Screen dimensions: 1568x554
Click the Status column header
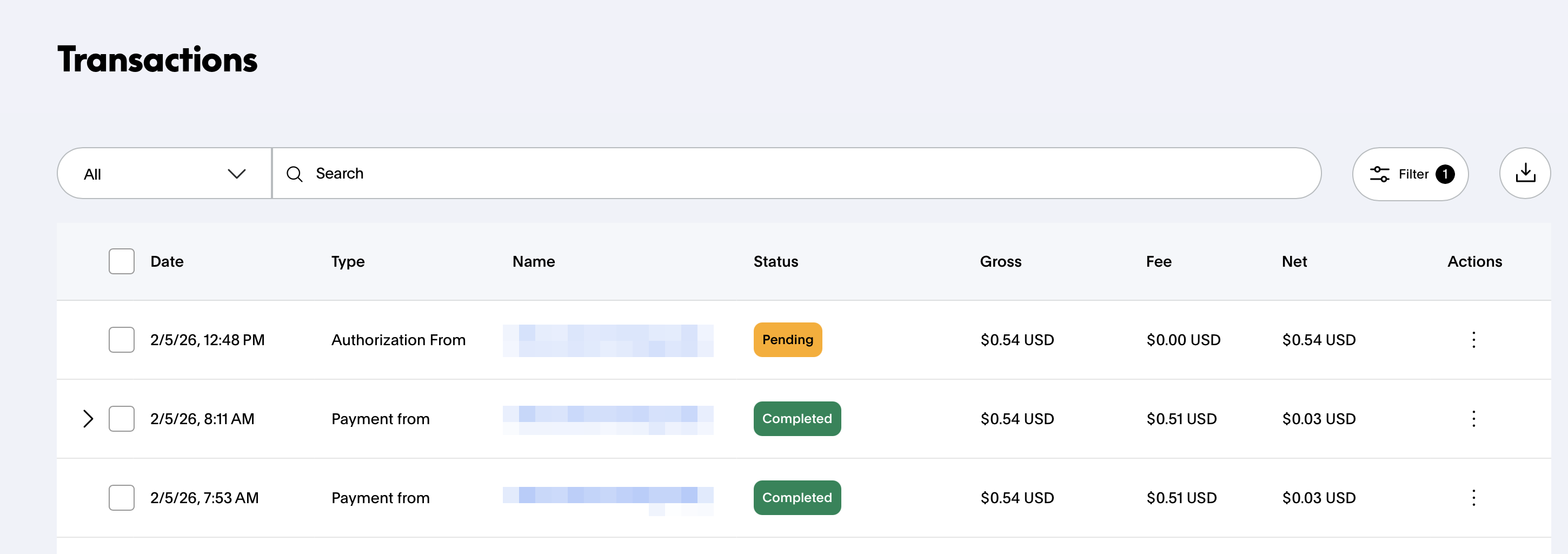[x=775, y=261]
